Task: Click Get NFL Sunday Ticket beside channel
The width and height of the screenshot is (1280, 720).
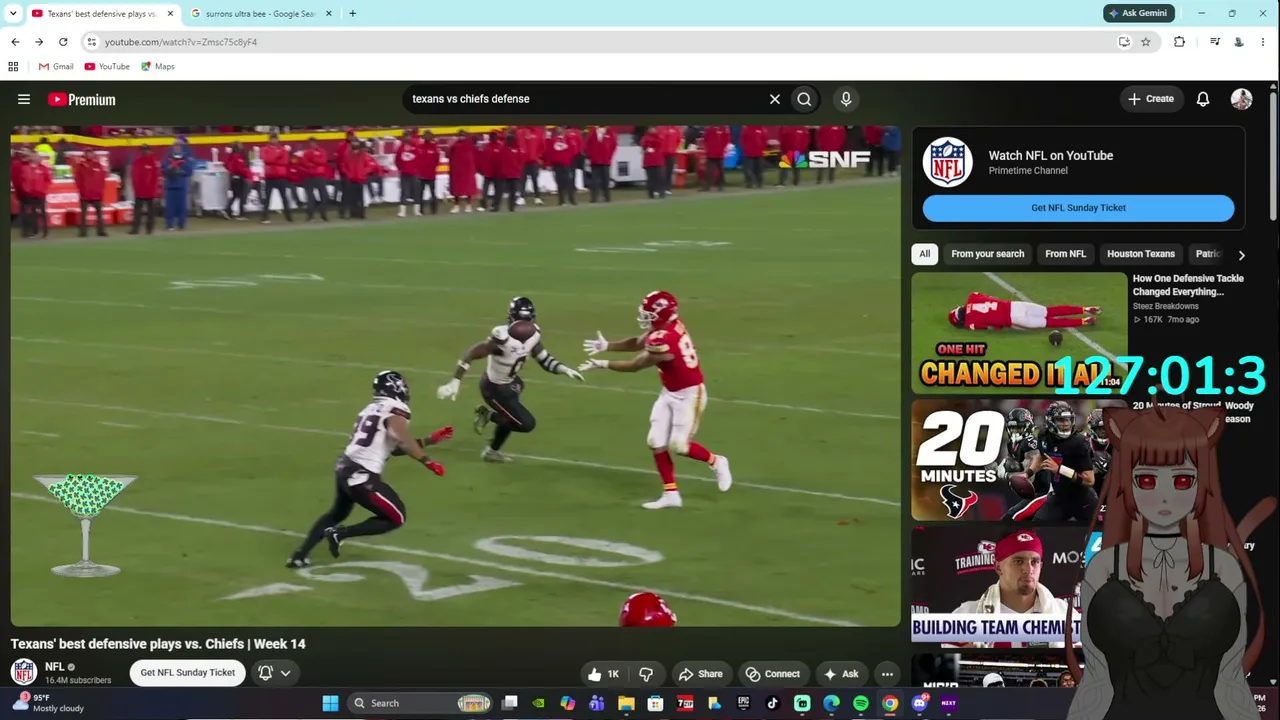Action: [x=188, y=673]
